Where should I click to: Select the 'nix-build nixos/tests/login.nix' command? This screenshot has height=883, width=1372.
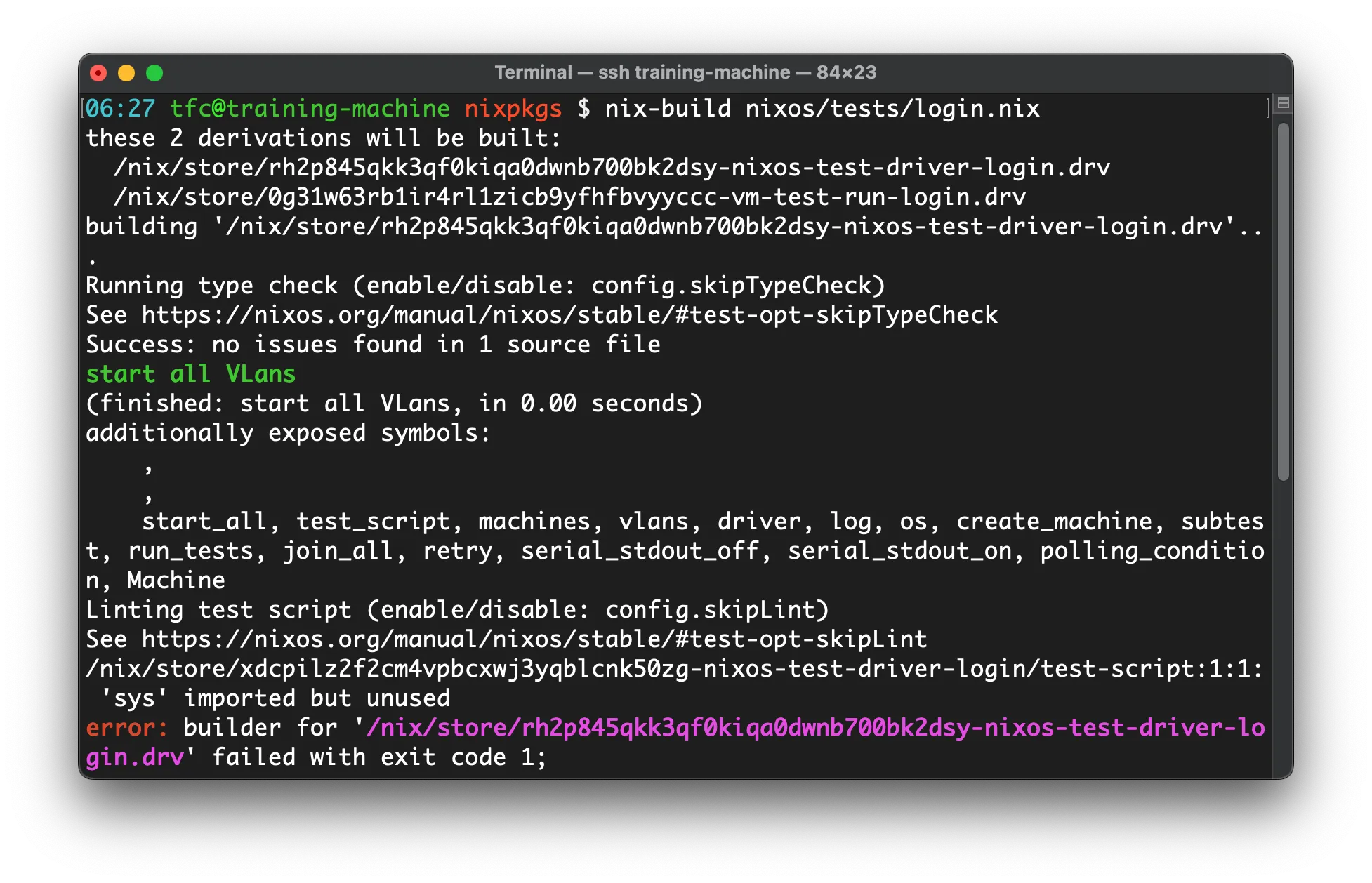coord(822,108)
